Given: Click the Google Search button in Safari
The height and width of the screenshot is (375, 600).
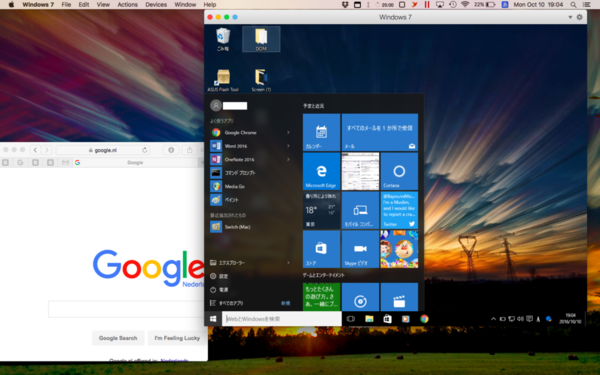Looking at the screenshot, I should point(118,338).
